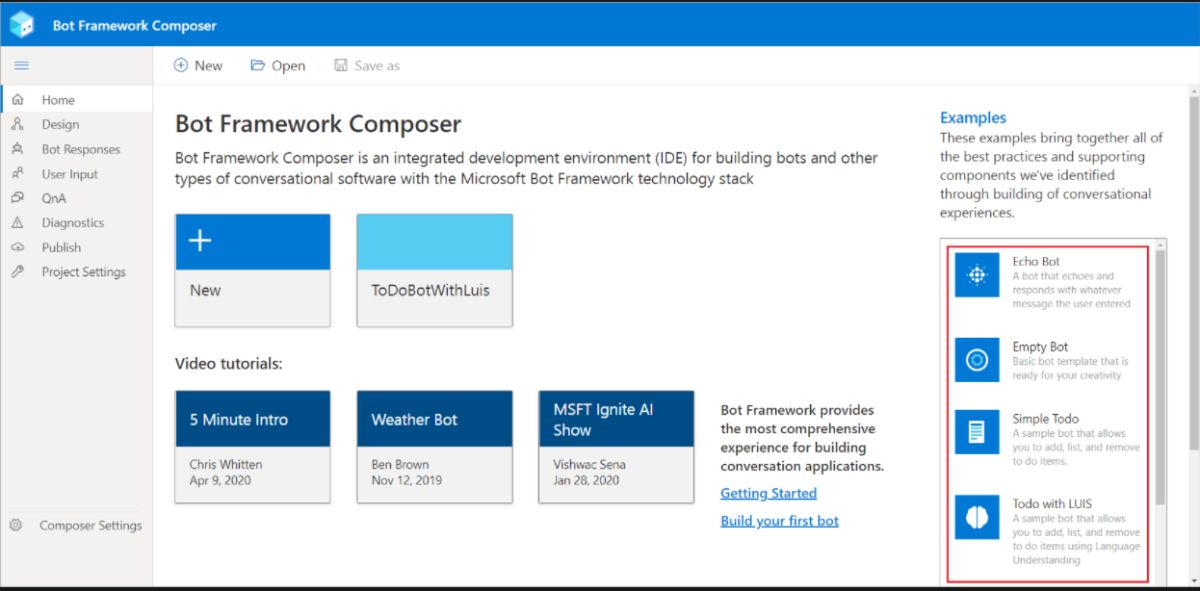Click the QnA chat icon
Screen dimensions: 1200x591
[17, 198]
